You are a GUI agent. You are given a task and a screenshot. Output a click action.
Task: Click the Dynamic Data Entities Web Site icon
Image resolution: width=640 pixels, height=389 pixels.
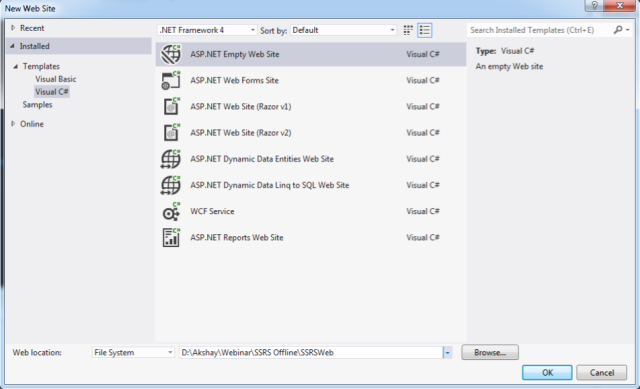point(171,159)
